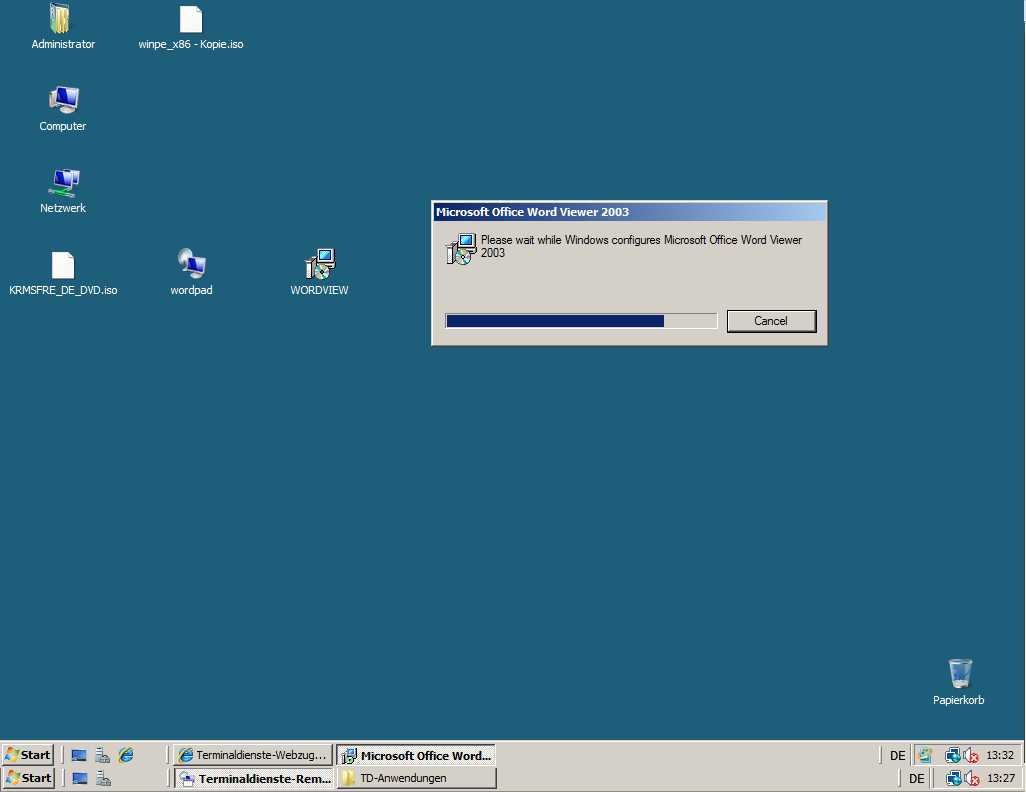Click muted volume icon next to 13:27
The height and width of the screenshot is (792, 1026).
(x=972, y=778)
